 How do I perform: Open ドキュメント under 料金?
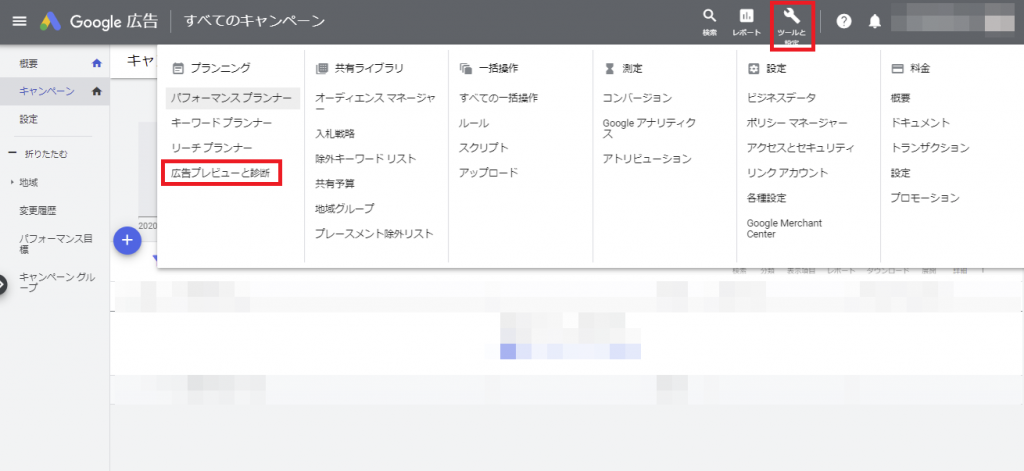(920, 123)
